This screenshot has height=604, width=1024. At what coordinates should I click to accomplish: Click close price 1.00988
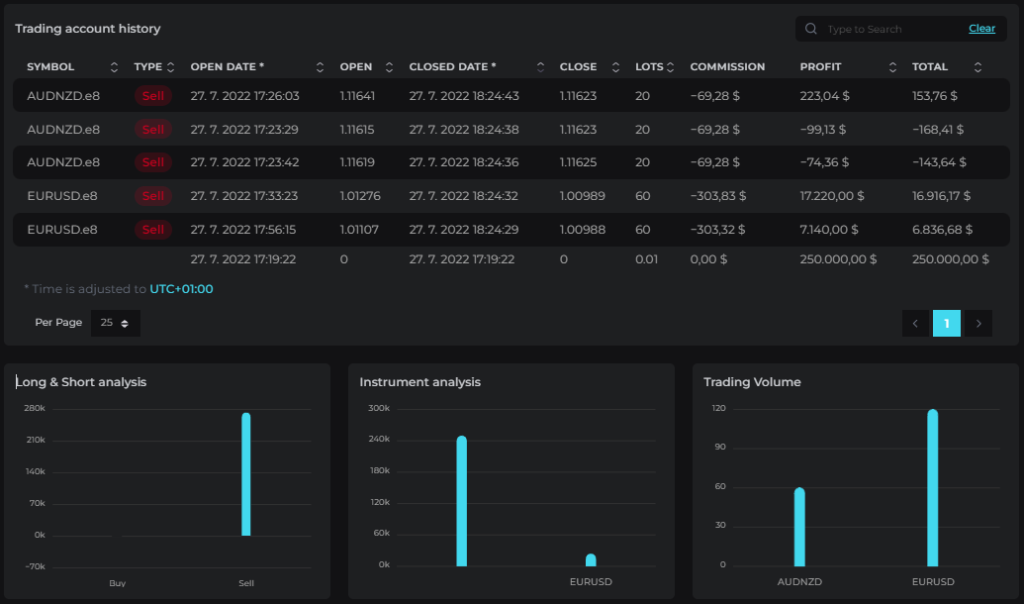582,230
